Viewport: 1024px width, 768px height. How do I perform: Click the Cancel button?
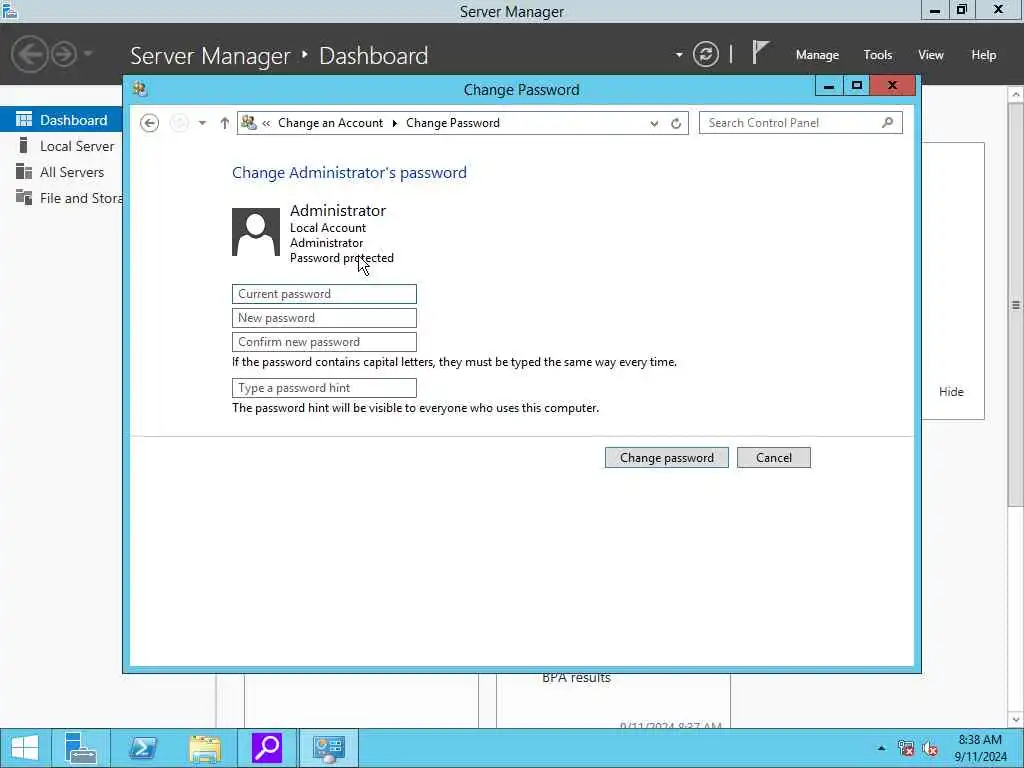[774, 458]
